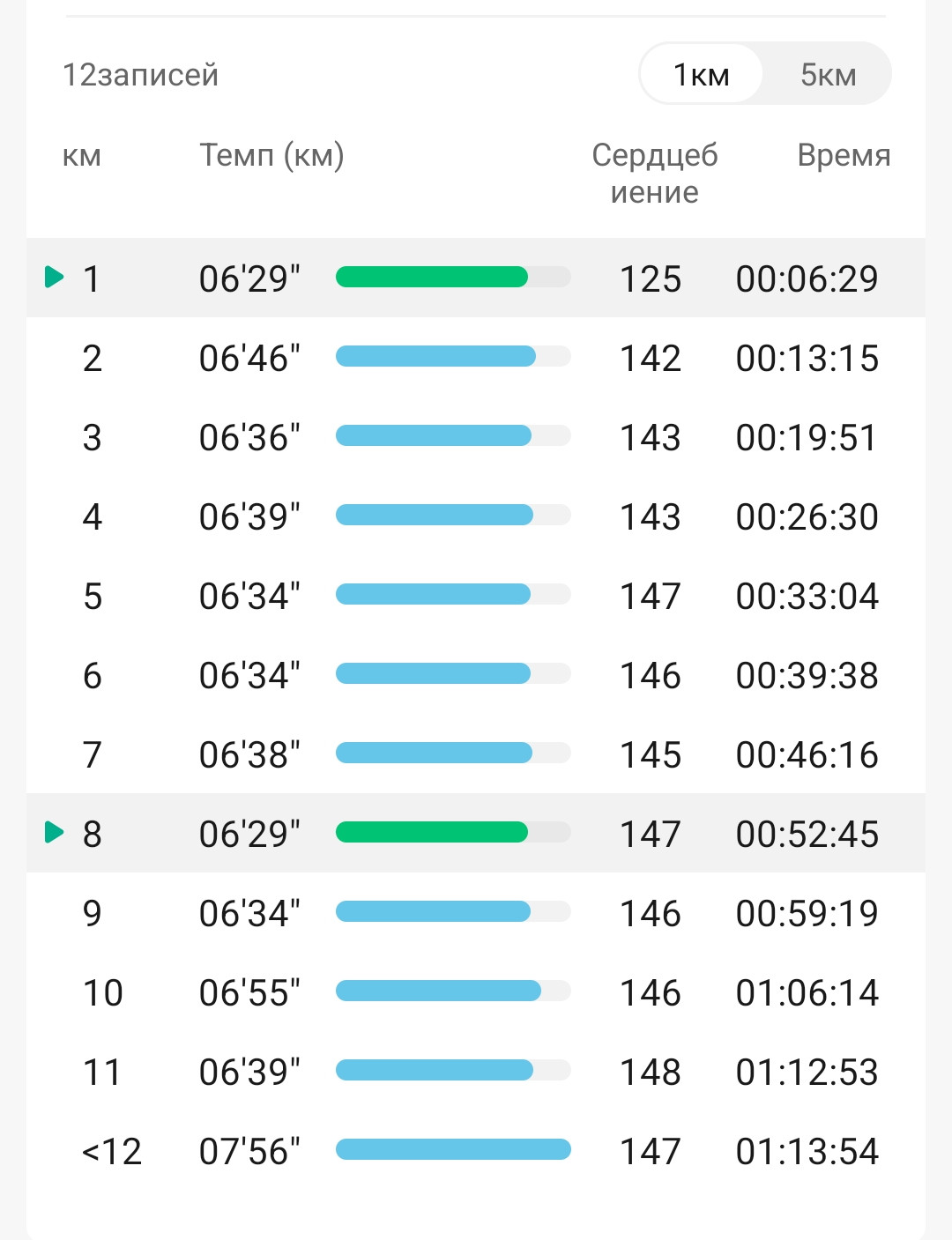Image resolution: width=952 pixels, height=1240 pixels.
Task: Click the blue pace bar for 07'56" split
Action: [453, 1149]
